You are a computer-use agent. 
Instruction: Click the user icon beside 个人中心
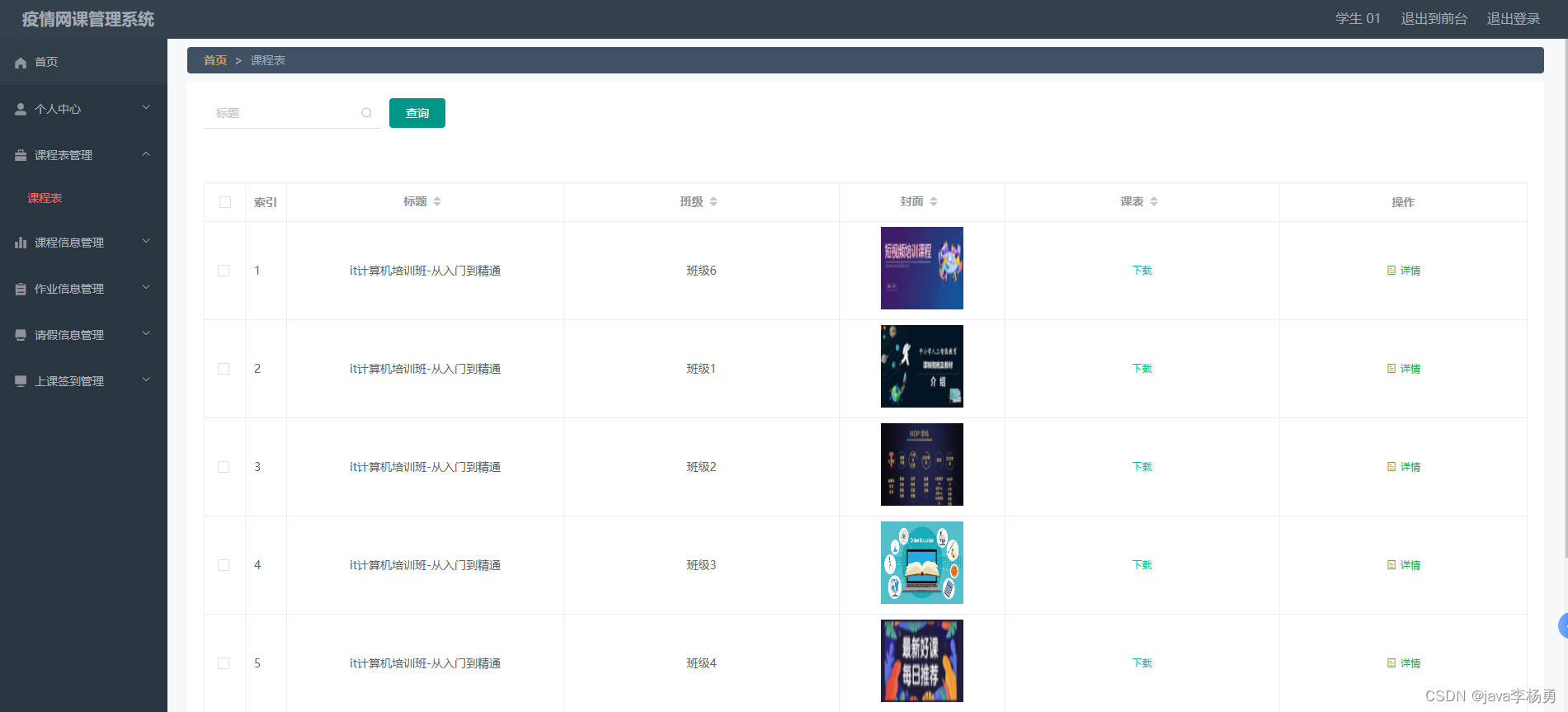click(x=21, y=109)
